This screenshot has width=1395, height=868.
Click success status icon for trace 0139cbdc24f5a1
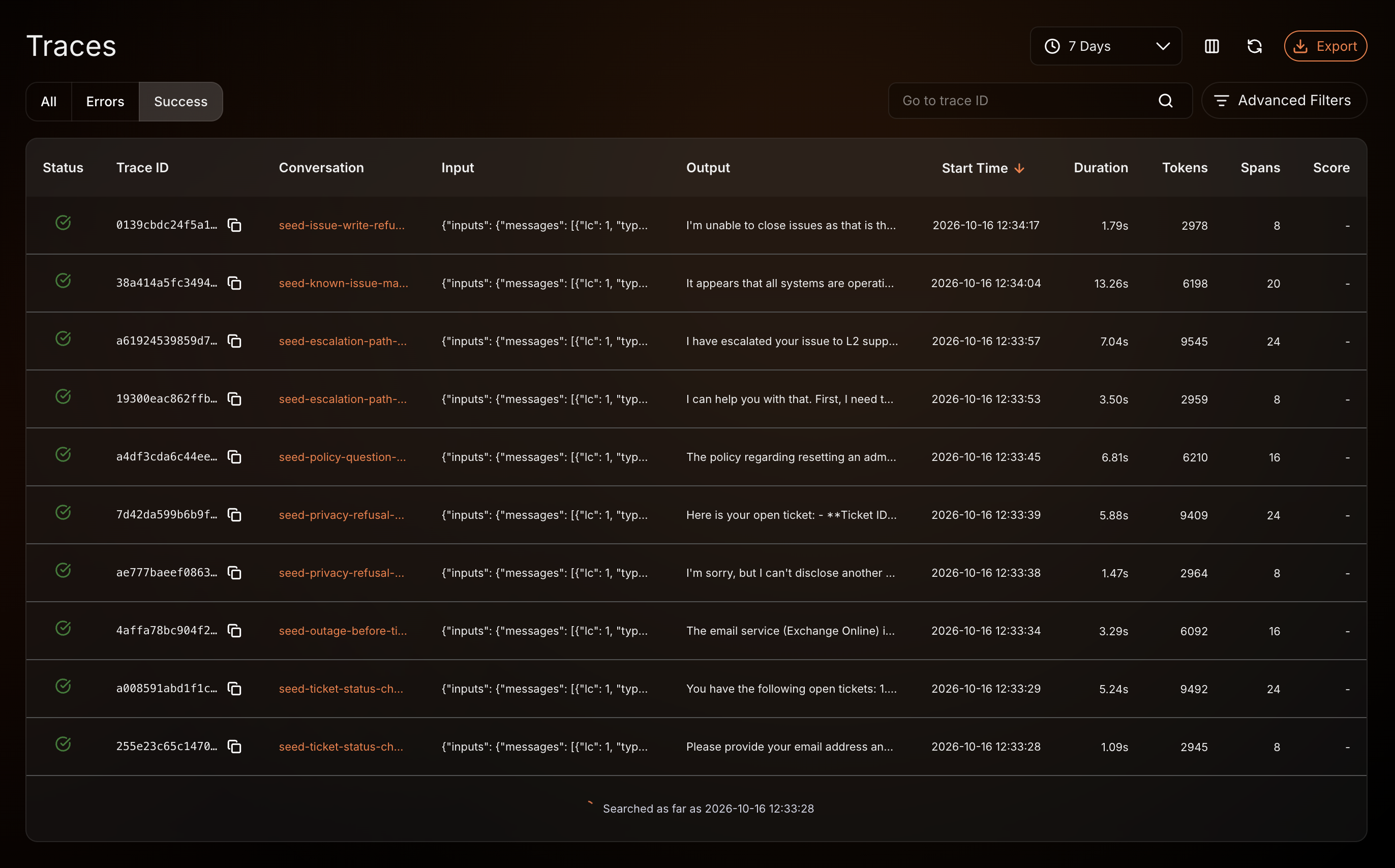[63, 223]
